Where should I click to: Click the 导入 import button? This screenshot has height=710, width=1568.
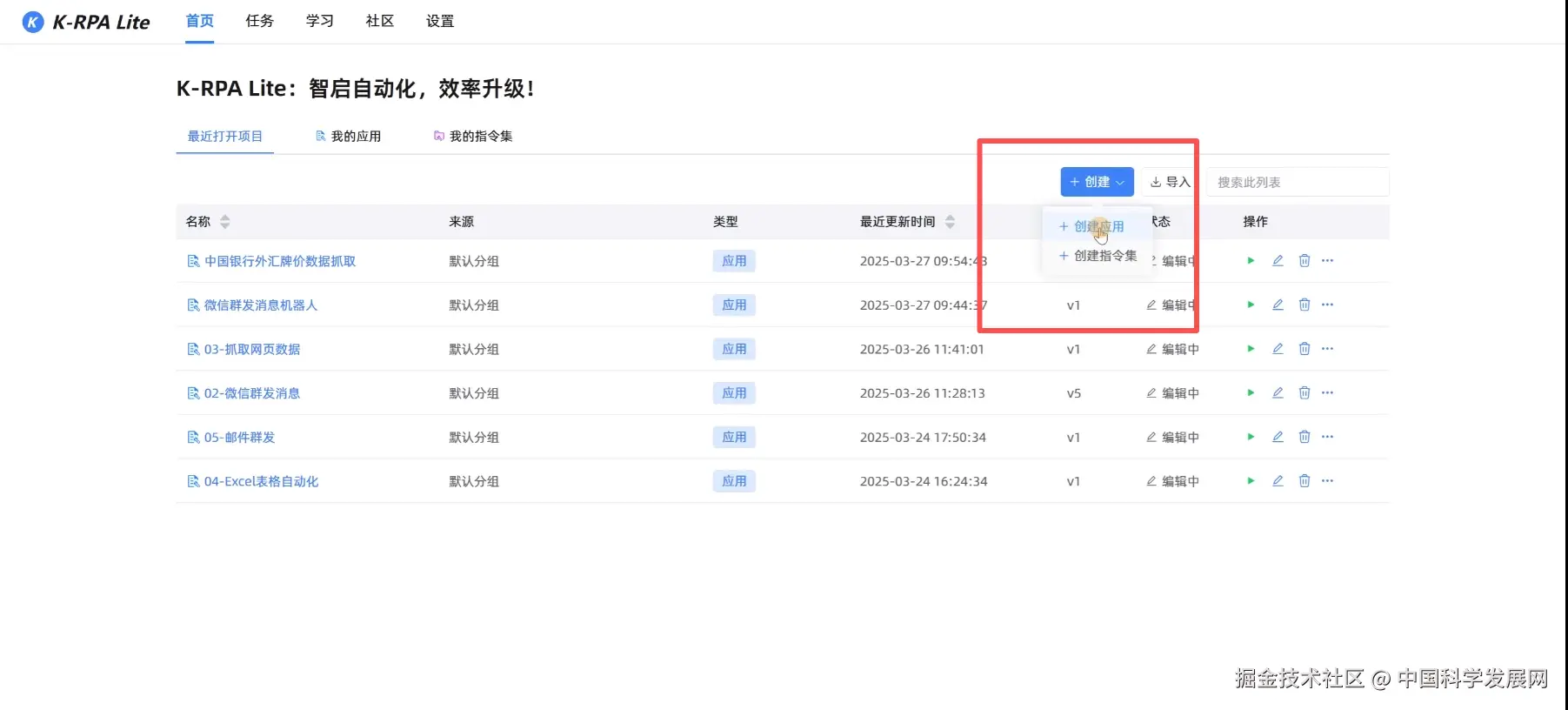click(1170, 182)
